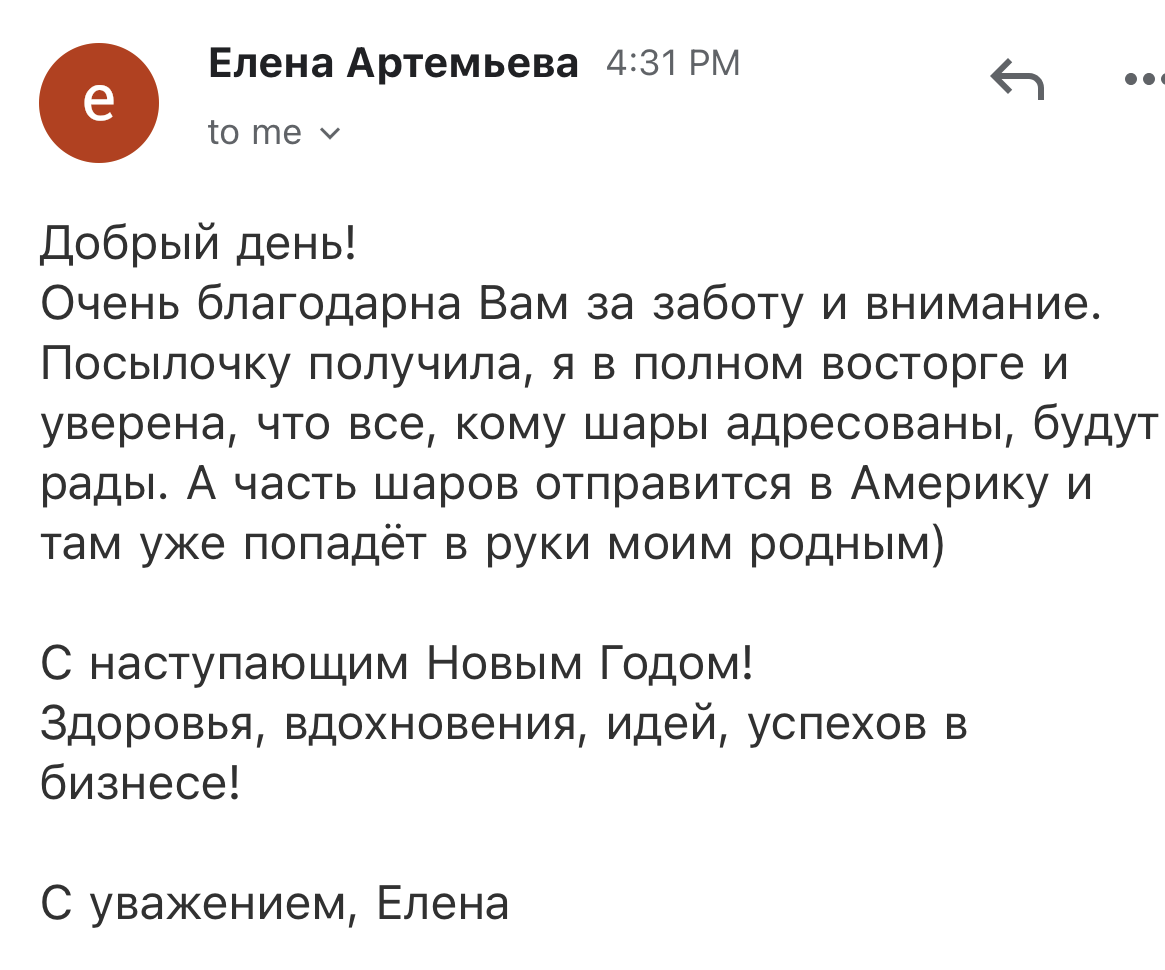Tap the signature 'С уважением, Елена'
Screen dimensions: 1165x970
coord(275,904)
